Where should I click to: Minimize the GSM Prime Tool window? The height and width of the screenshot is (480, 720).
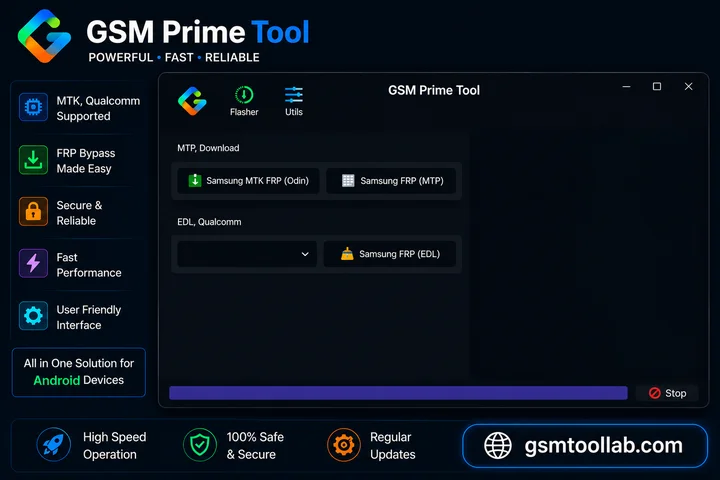pyautogui.click(x=626, y=86)
